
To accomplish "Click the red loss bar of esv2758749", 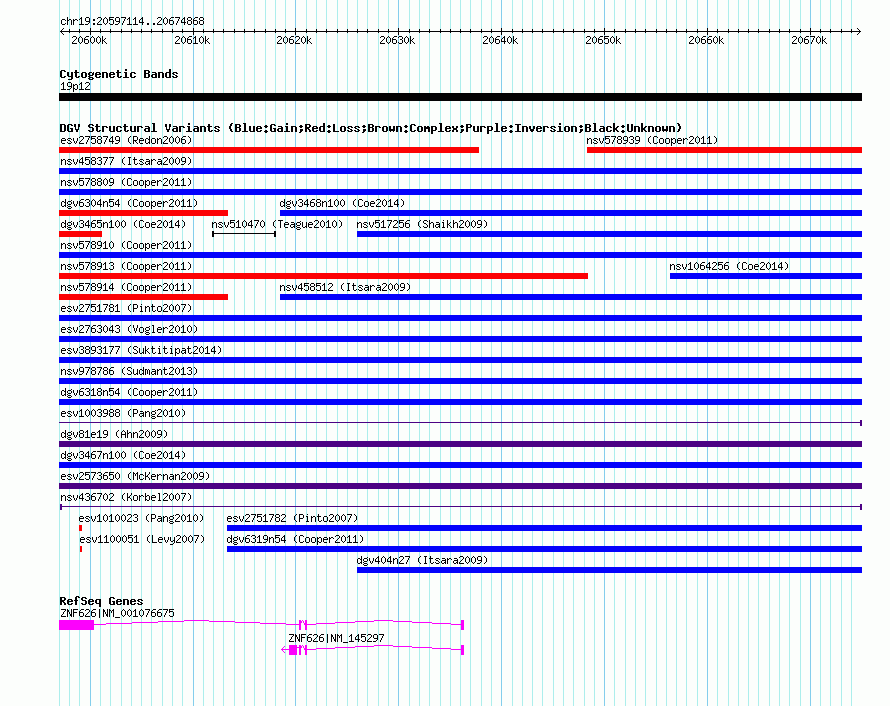I will coord(269,150).
